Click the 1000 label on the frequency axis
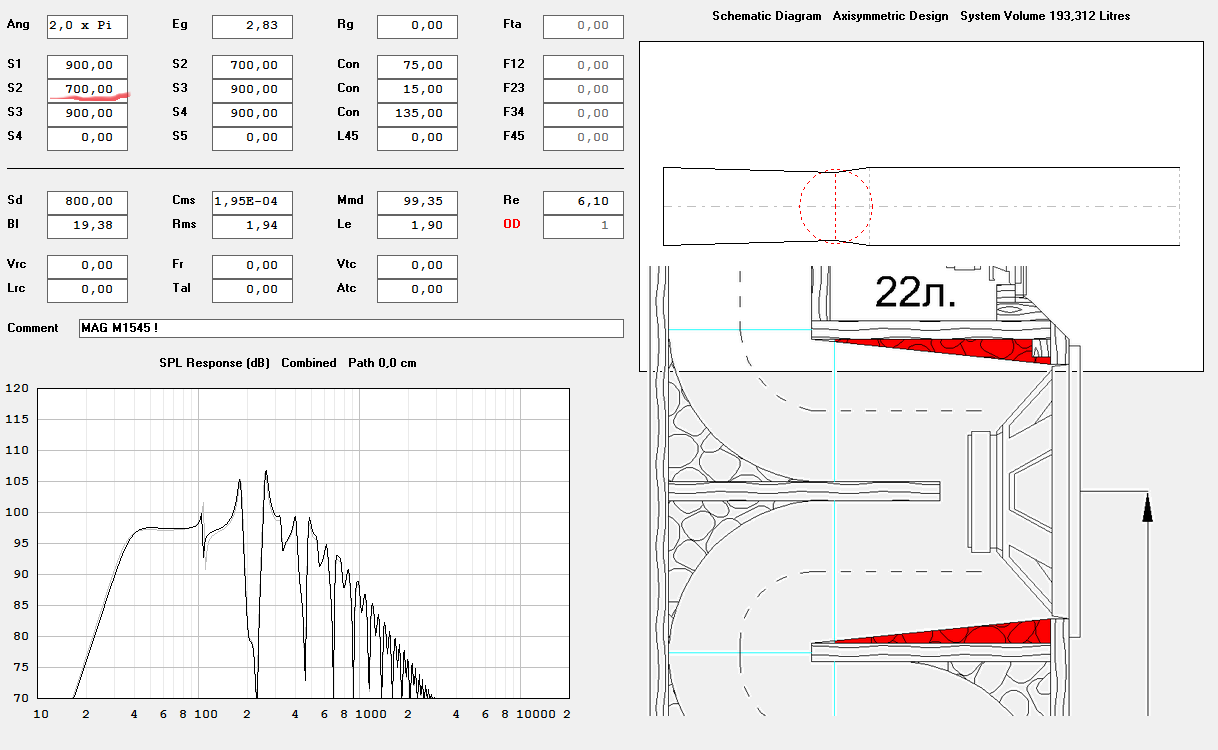 pos(370,714)
